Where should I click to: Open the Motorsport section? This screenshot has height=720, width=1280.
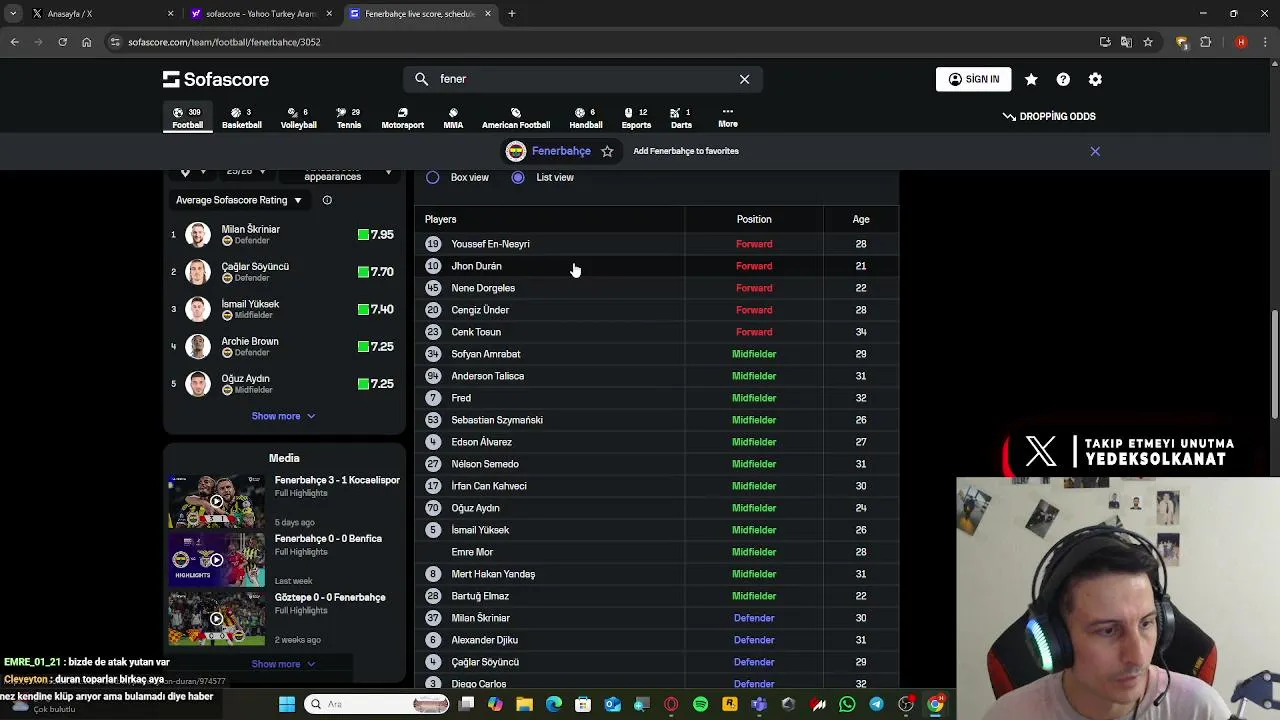pos(402,118)
